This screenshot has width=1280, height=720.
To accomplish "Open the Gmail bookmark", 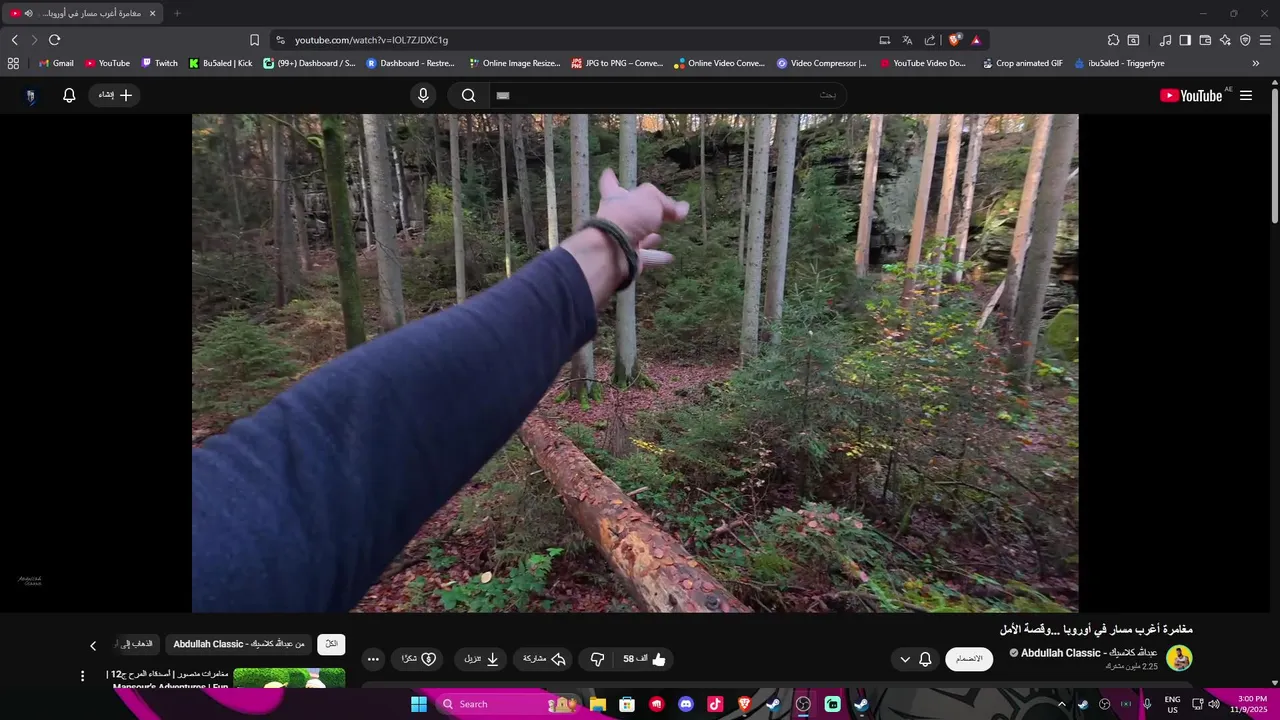I will (56, 63).
